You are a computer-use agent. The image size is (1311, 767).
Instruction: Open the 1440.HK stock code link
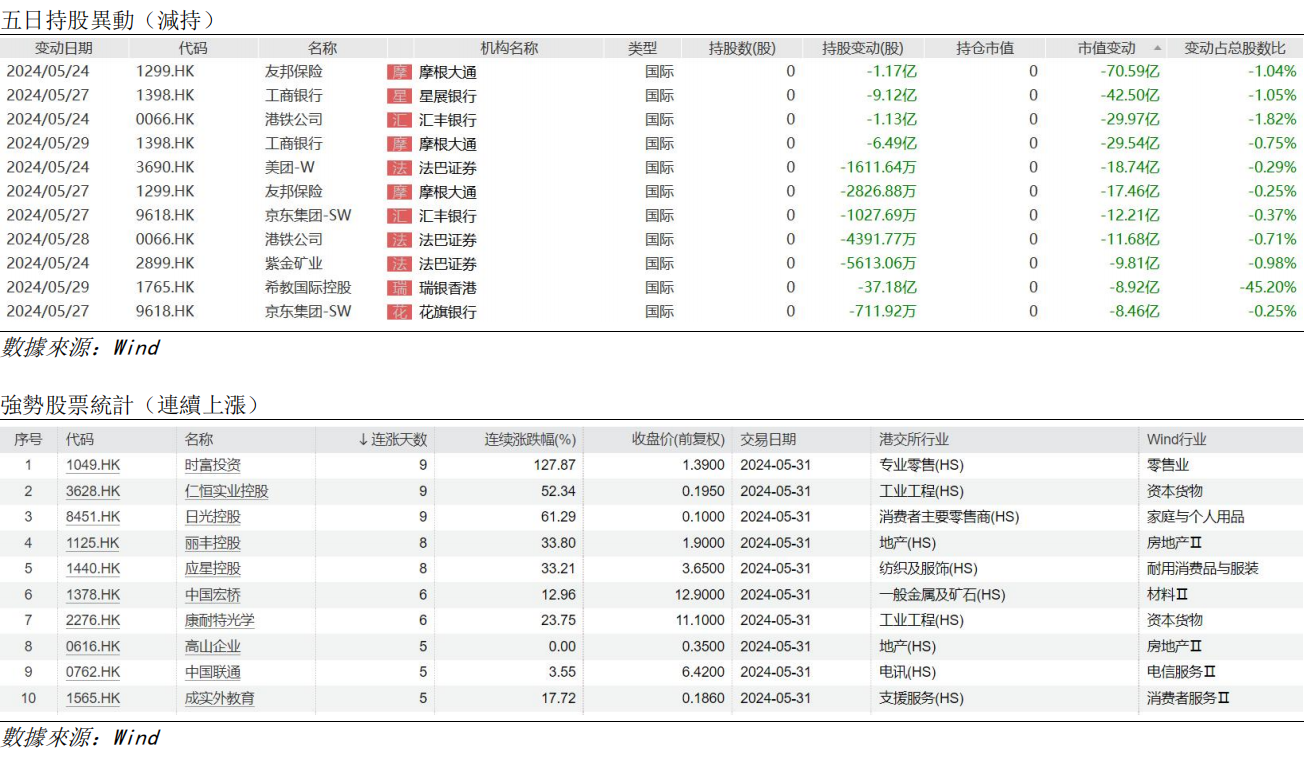coord(93,568)
